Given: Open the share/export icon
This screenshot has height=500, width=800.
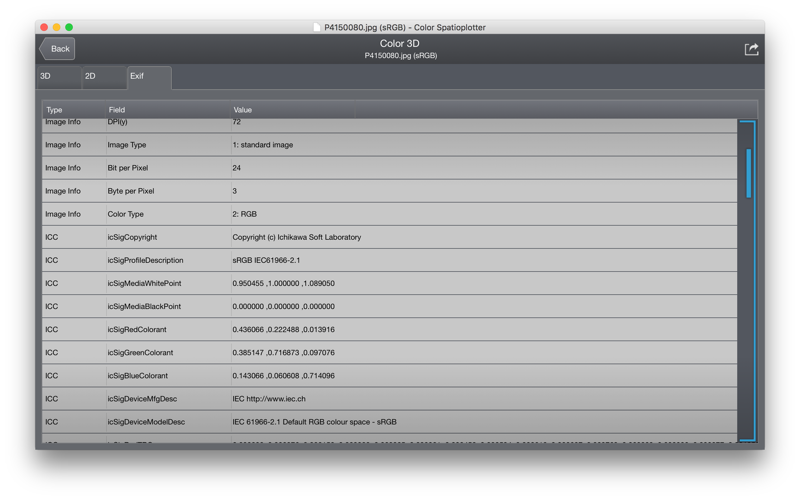Looking at the screenshot, I should tap(751, 49).
